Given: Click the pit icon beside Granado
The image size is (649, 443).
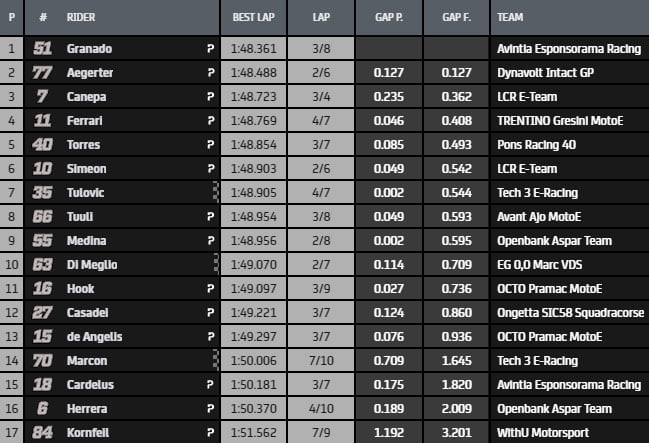Looking at the screenshot, I should pyautogui.click(x=210, y=48).
